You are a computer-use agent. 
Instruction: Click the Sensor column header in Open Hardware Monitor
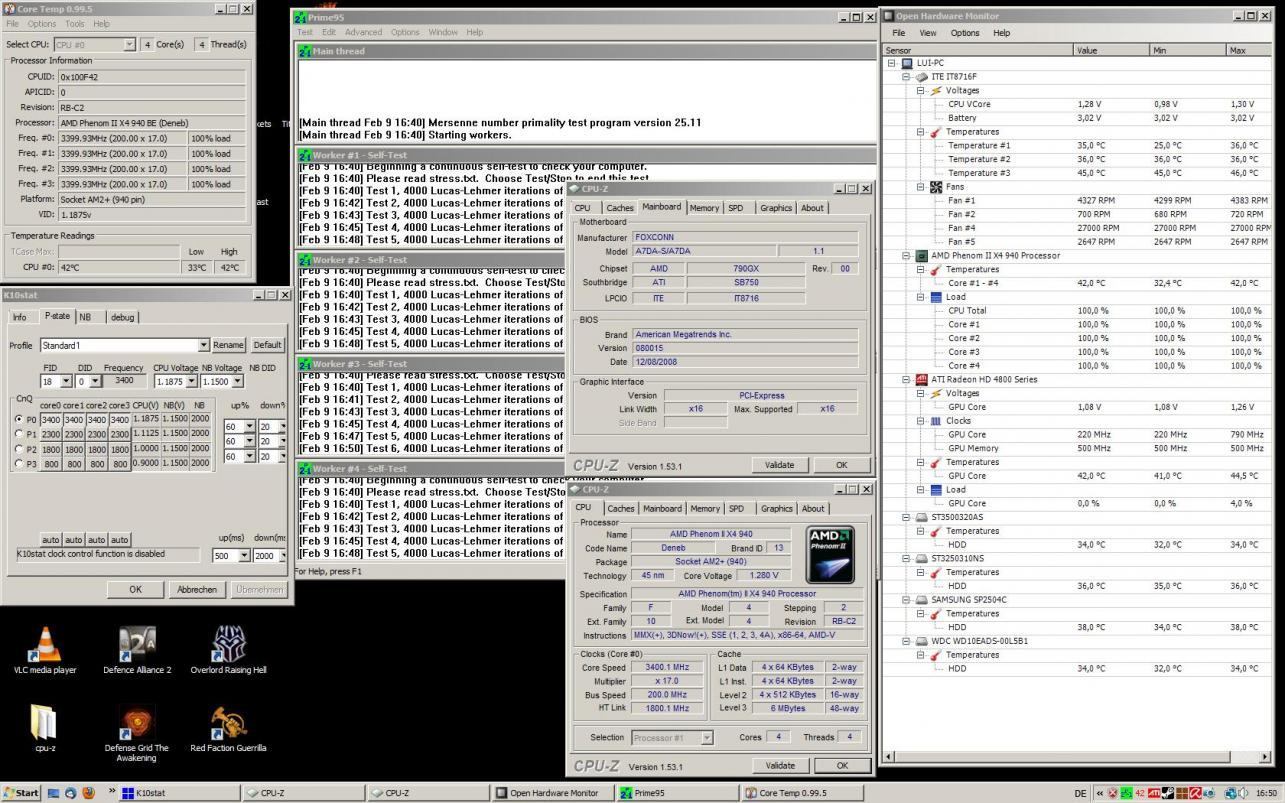click(x=977, y=50)
